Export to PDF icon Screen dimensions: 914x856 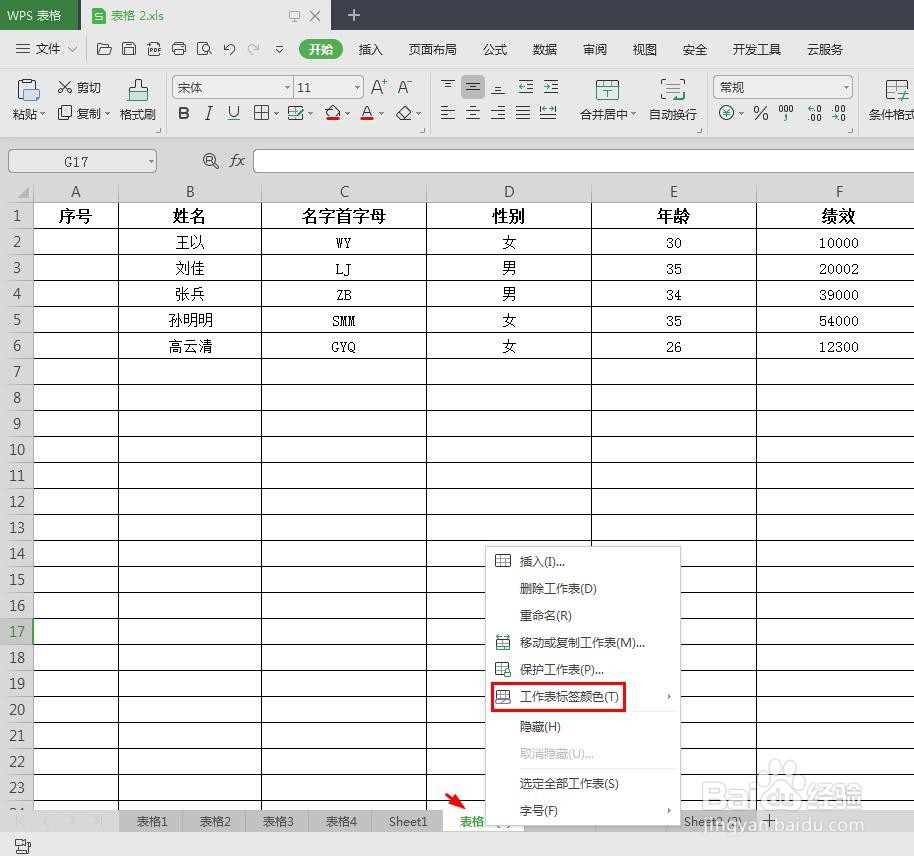coord(154,49)
